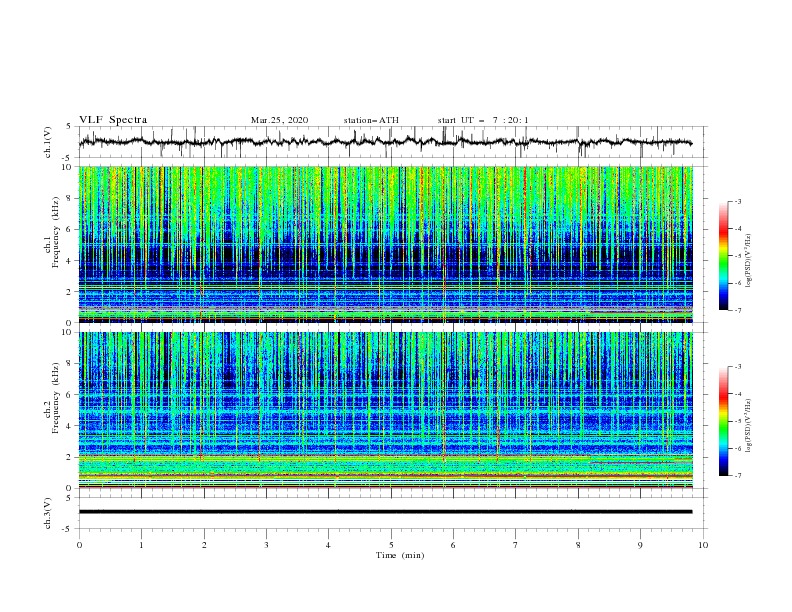The image size is (792, 612).
Task: Click the "8" frequency tick of ch.2
Action: click(71, 364)
